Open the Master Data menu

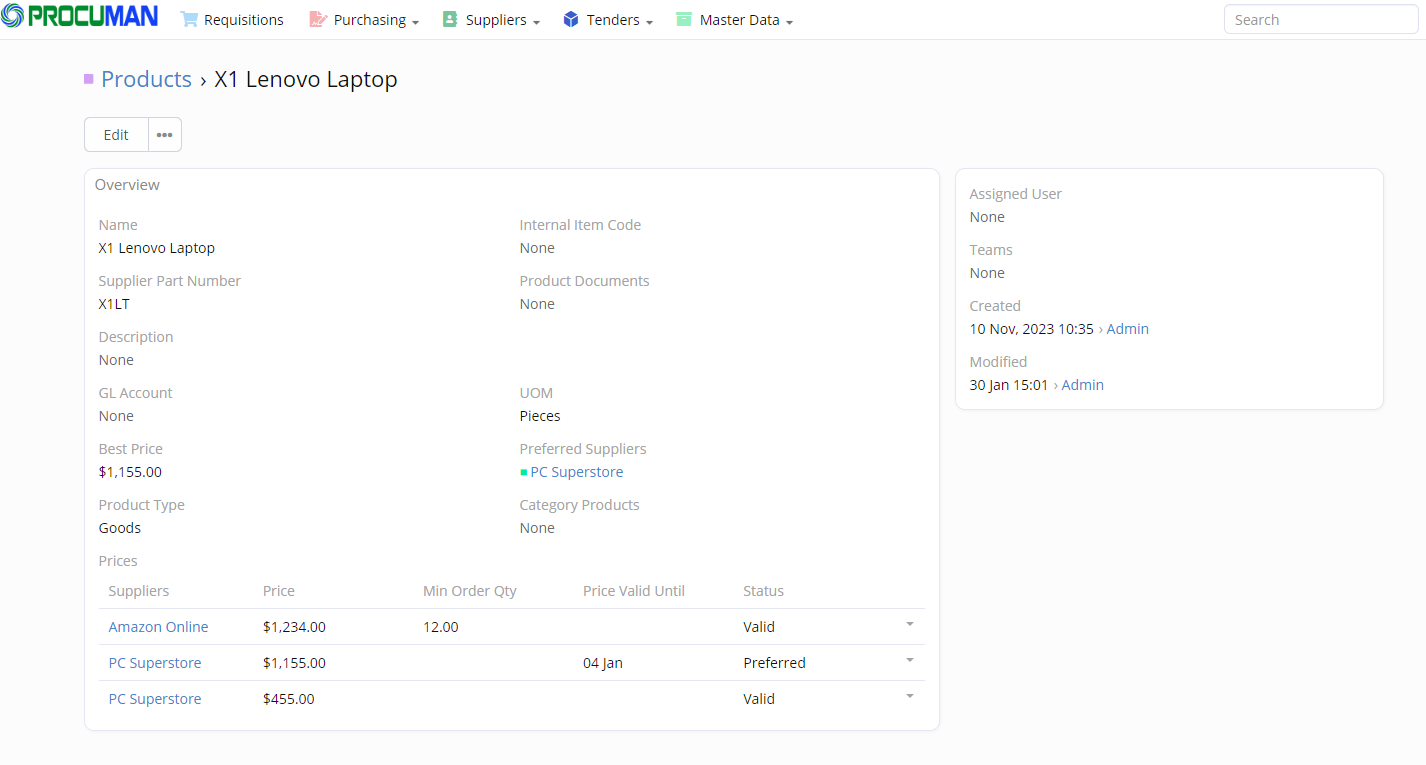click(x=745, y=20)
